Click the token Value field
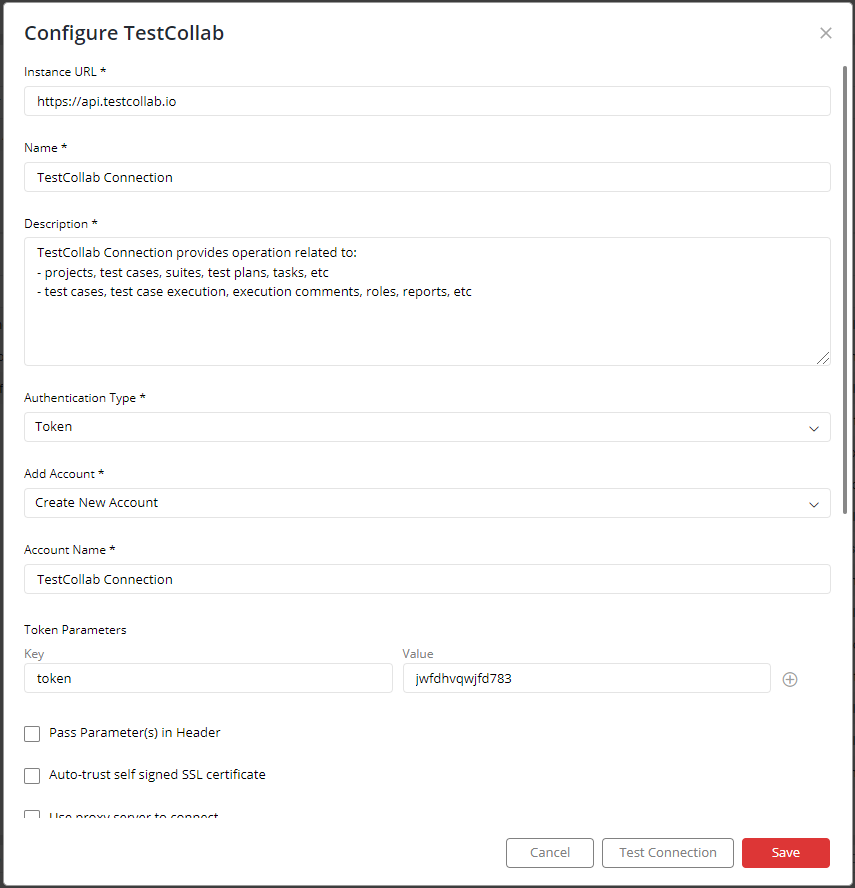 (587, 678)
